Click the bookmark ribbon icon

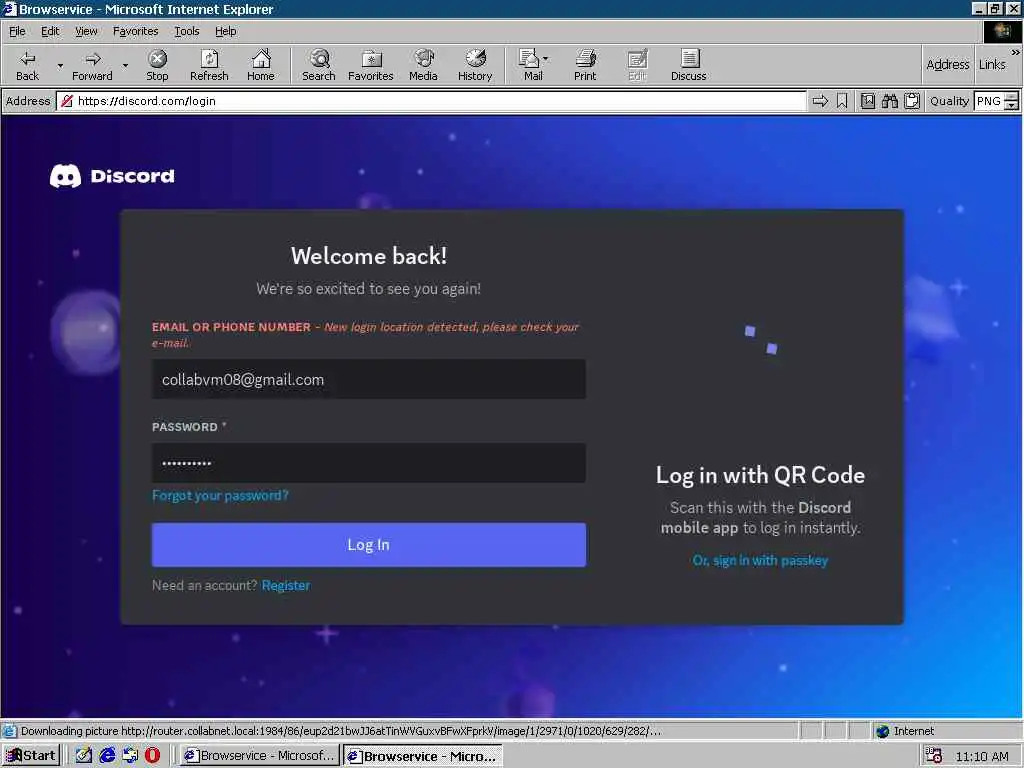842,101
